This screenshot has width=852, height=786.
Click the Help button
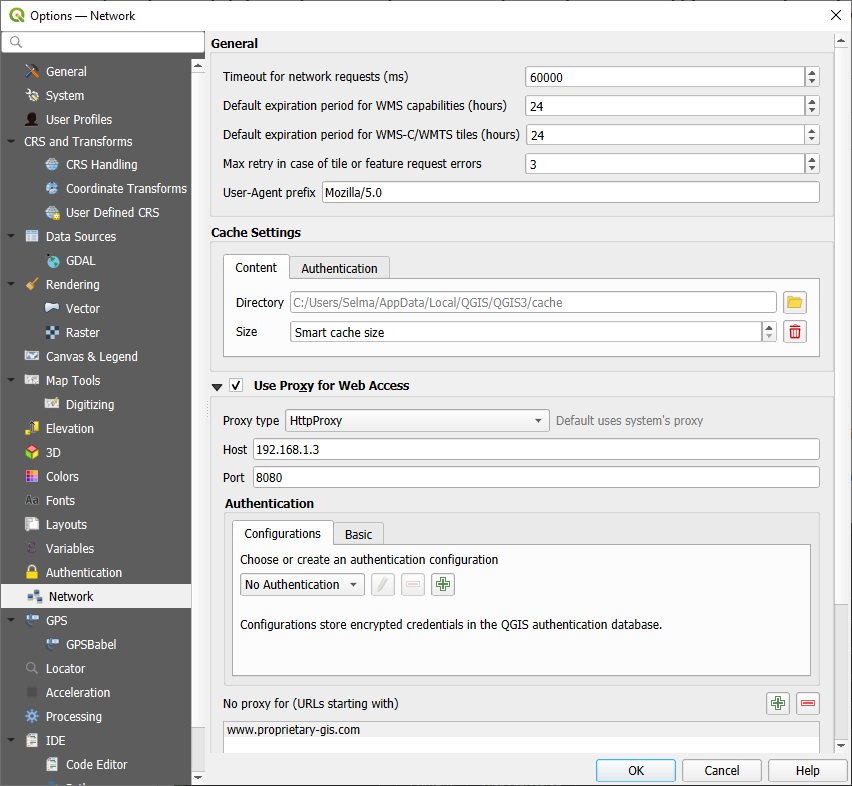click(807, 771)
